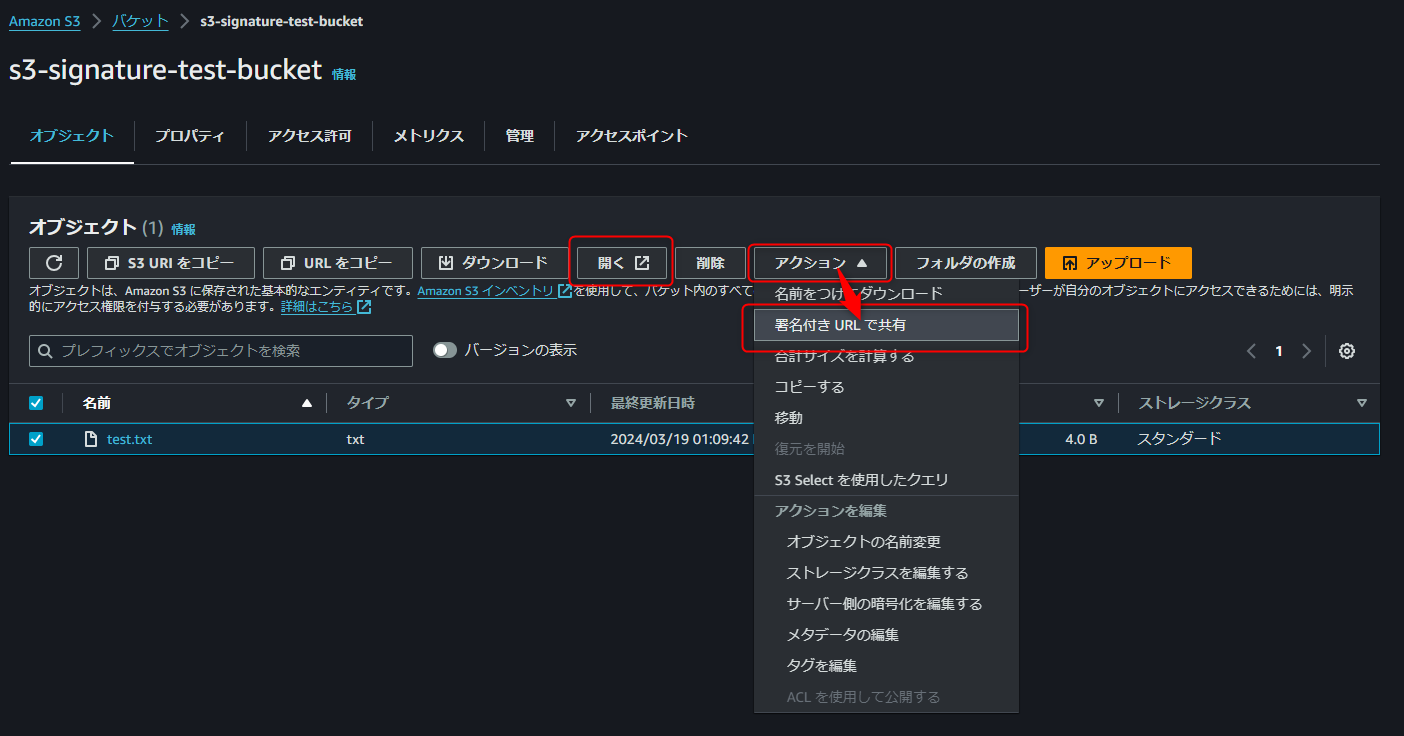Image resolution: width=1404 pixels, height=736 pixels.
Task: Click the search magnifier icon
Action: click(x=45, y=351)
